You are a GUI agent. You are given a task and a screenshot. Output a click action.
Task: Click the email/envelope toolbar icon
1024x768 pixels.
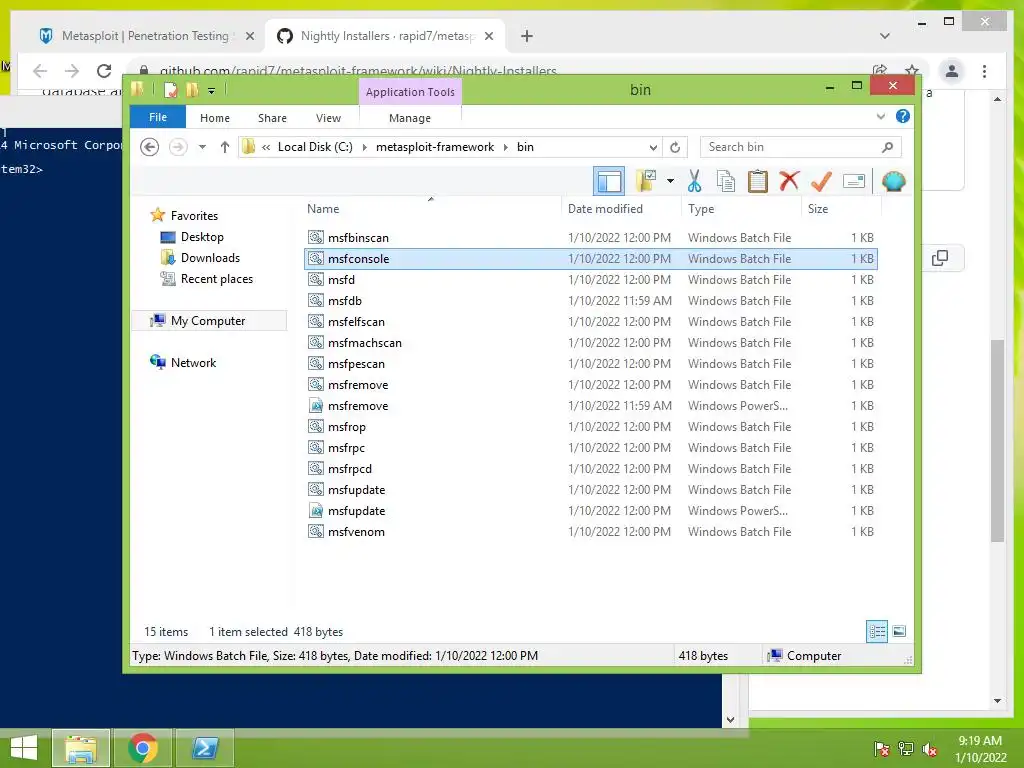(854, 181)
